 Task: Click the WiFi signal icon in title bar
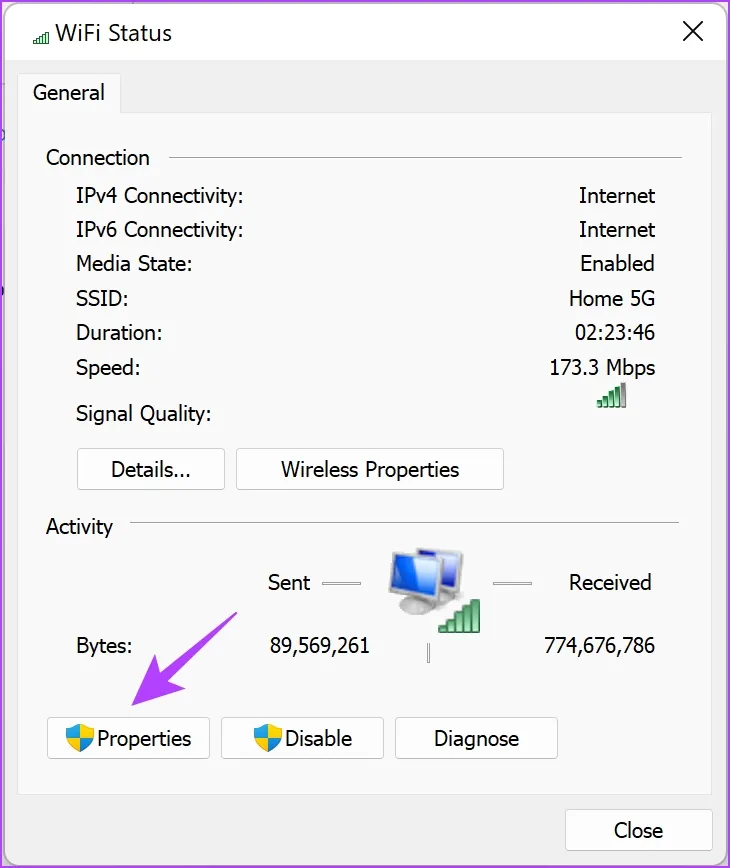pos(41,37)
